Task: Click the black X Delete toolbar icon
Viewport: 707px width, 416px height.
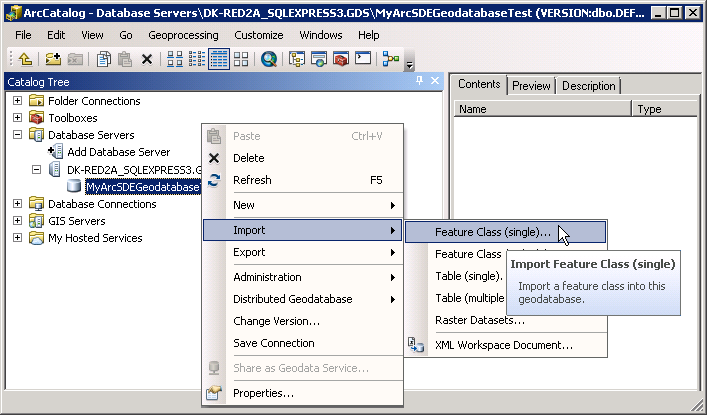Action: 147,59
